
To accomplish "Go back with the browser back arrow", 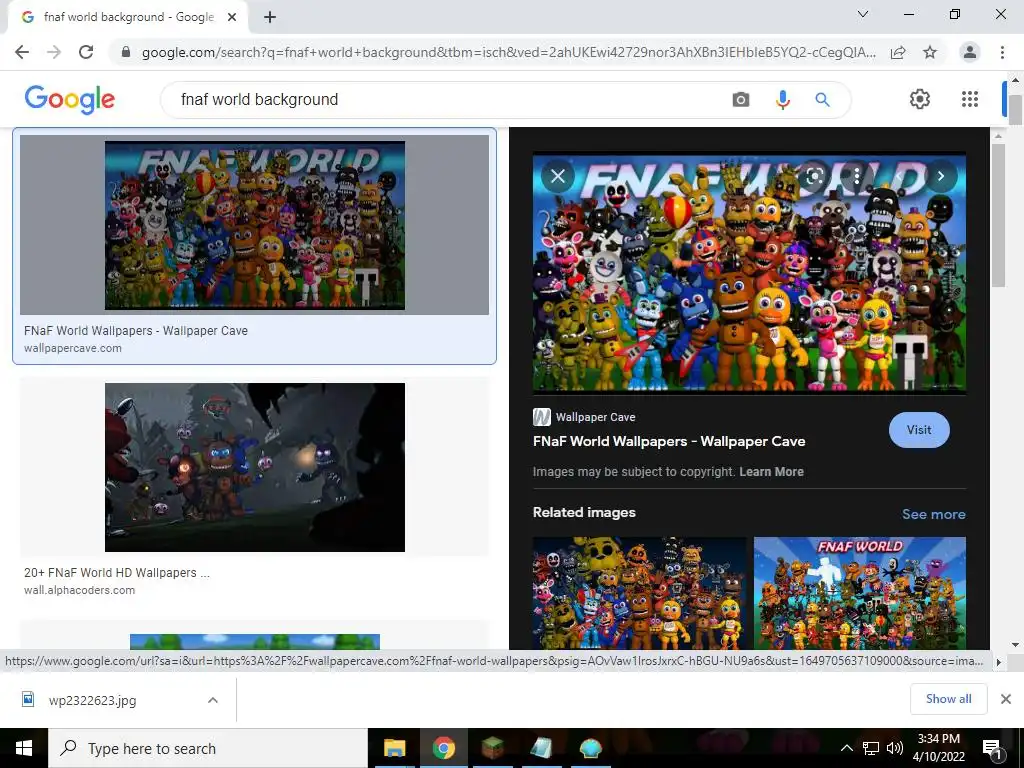I will pos(22,52).
